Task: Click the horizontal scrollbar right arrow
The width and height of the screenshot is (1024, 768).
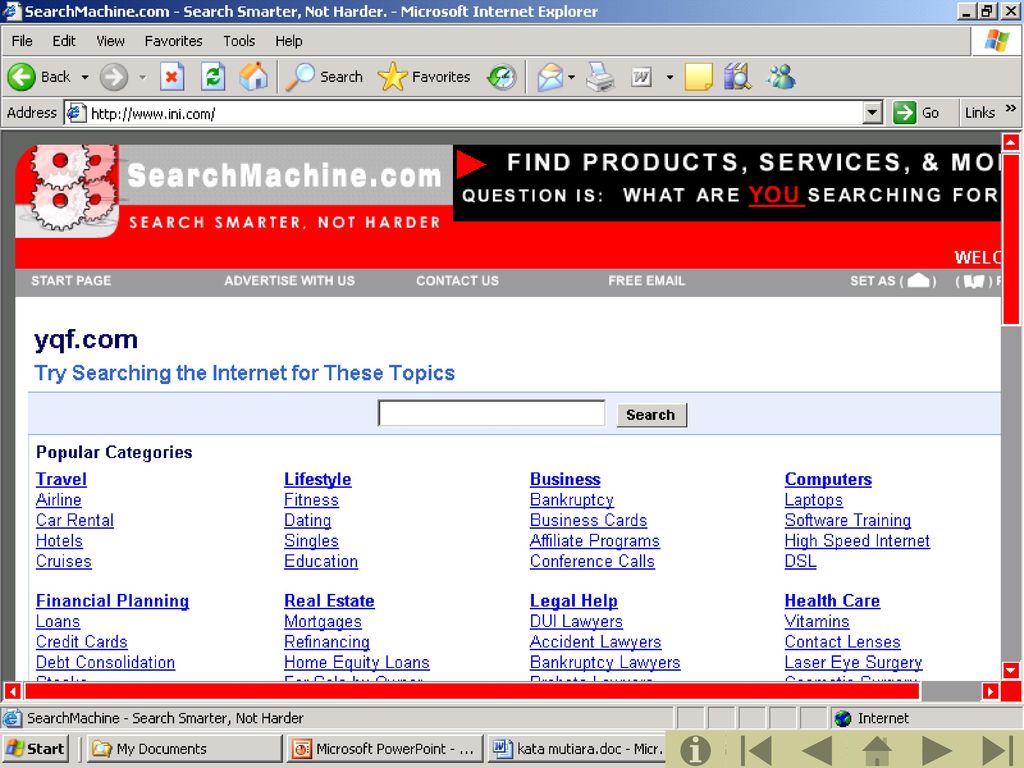Action: (991, 691)
